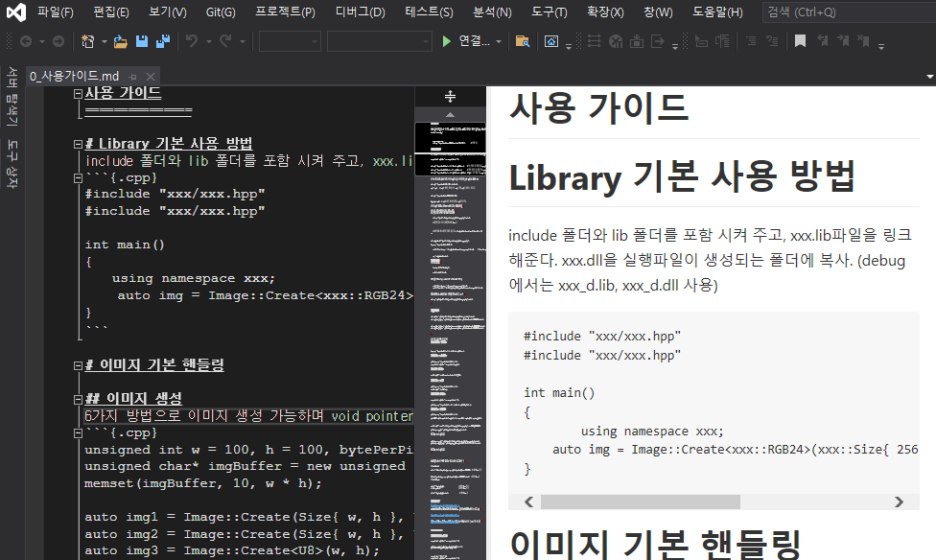936x560 pixels.
Task: Open the 파일(F) menu
Action: point(56,12)
